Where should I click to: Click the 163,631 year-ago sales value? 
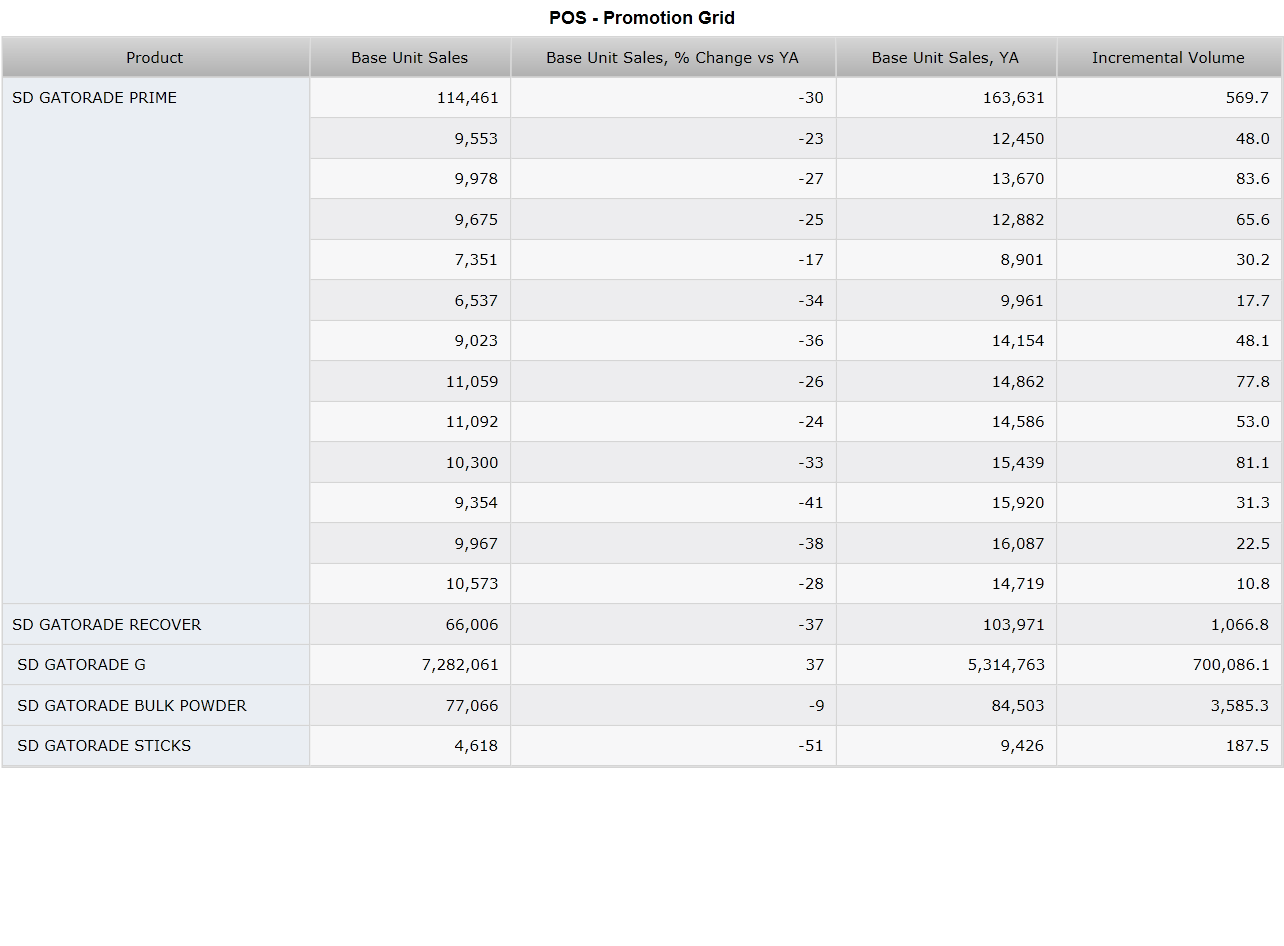(x=946, y=98)
